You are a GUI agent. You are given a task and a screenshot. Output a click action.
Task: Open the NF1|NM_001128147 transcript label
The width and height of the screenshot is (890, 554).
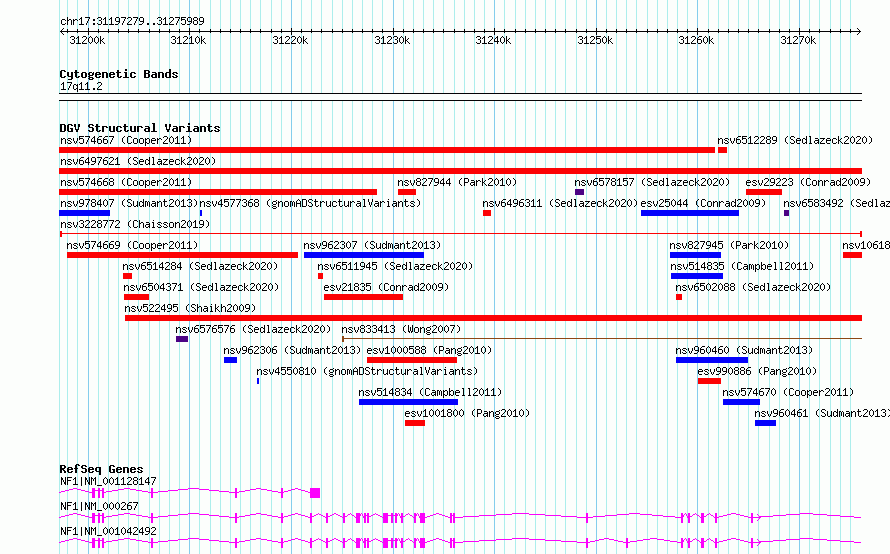point(108,481)
